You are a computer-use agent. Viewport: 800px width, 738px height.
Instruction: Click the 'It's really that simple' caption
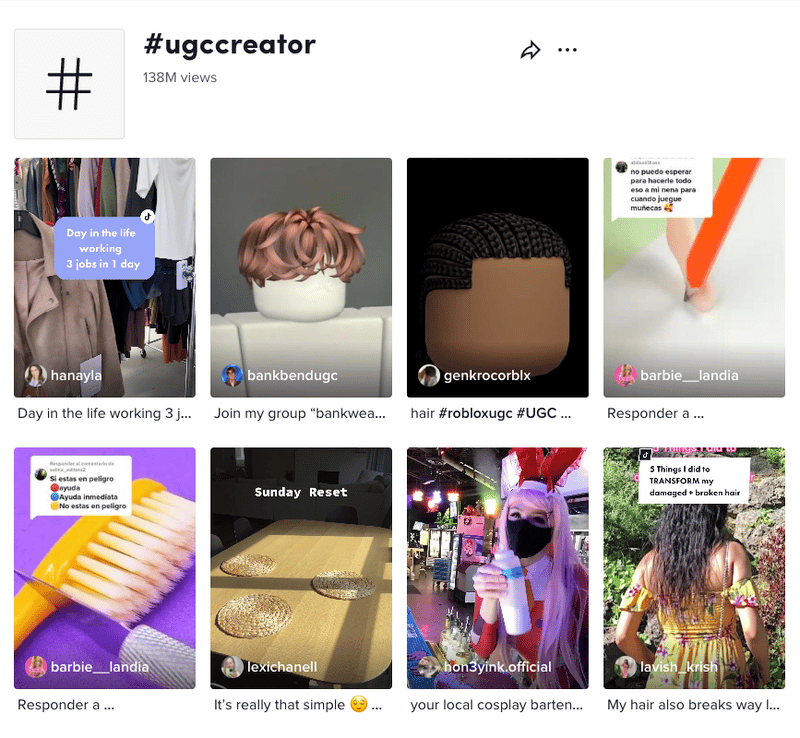click(297, 705)
